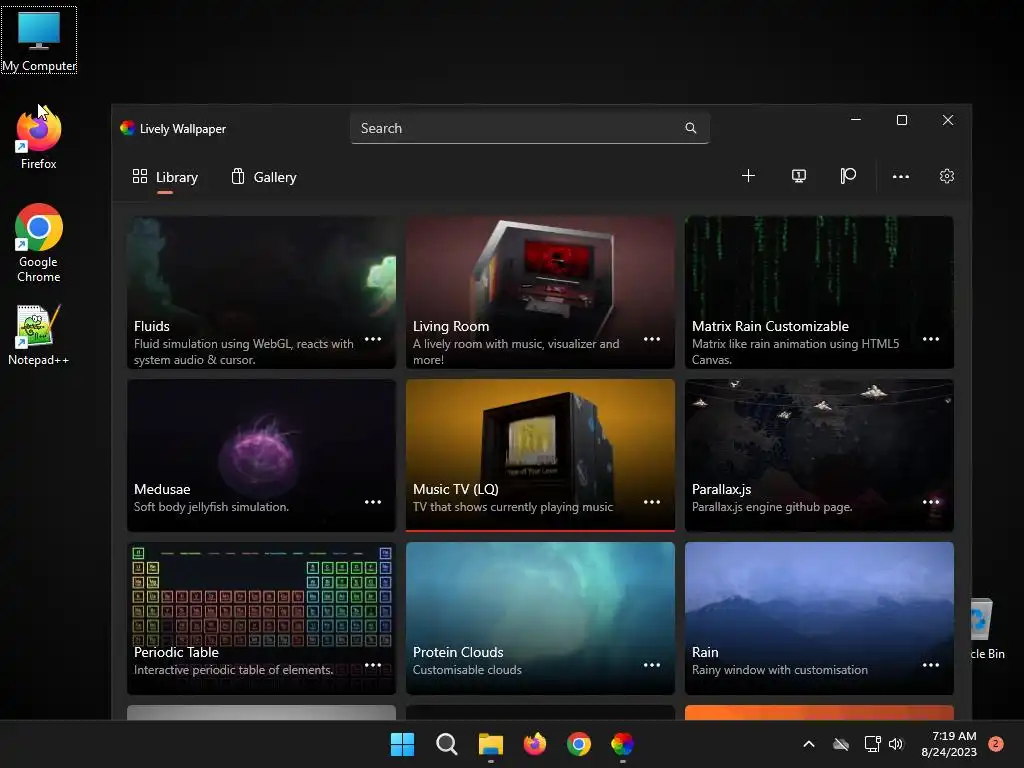Open the toolbar three-dot more menu
The image size is (1024, 768).
pos(901,176)
